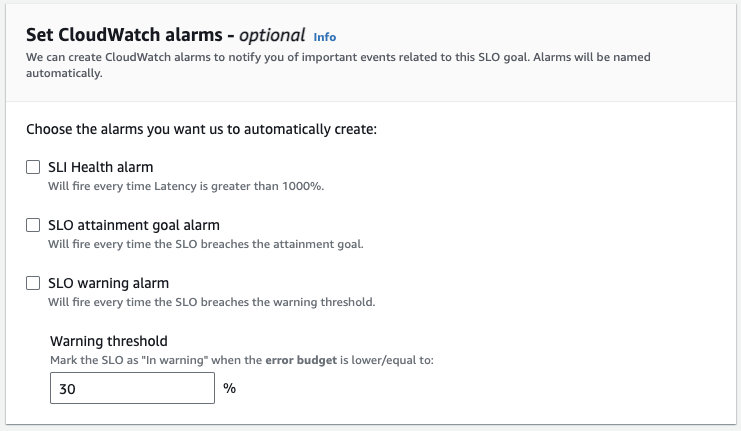Click the "SLO attainment goal alarm" label

click(134, 225)
